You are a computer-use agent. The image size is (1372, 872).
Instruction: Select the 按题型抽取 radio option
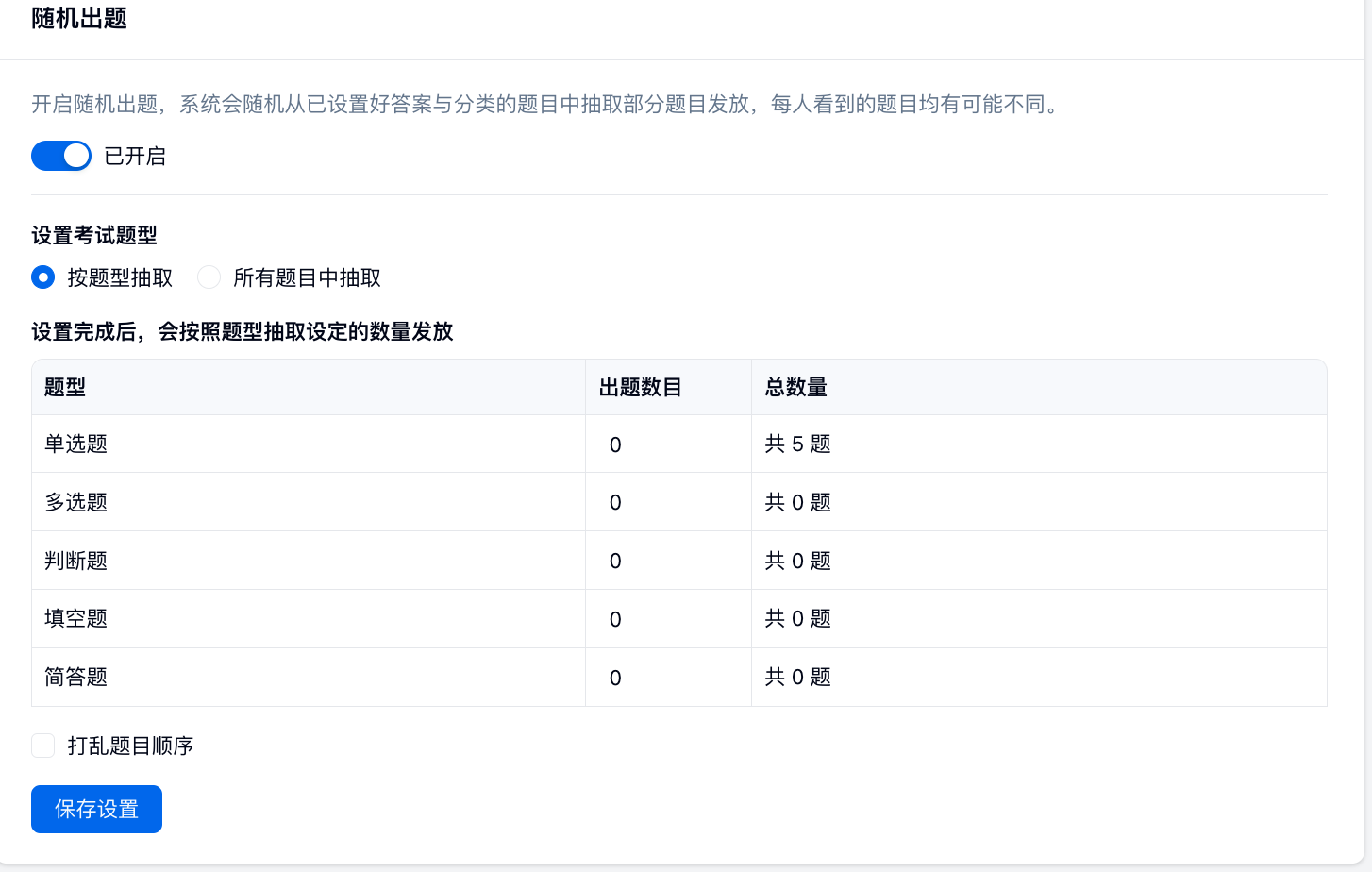(x=43, y=277)
